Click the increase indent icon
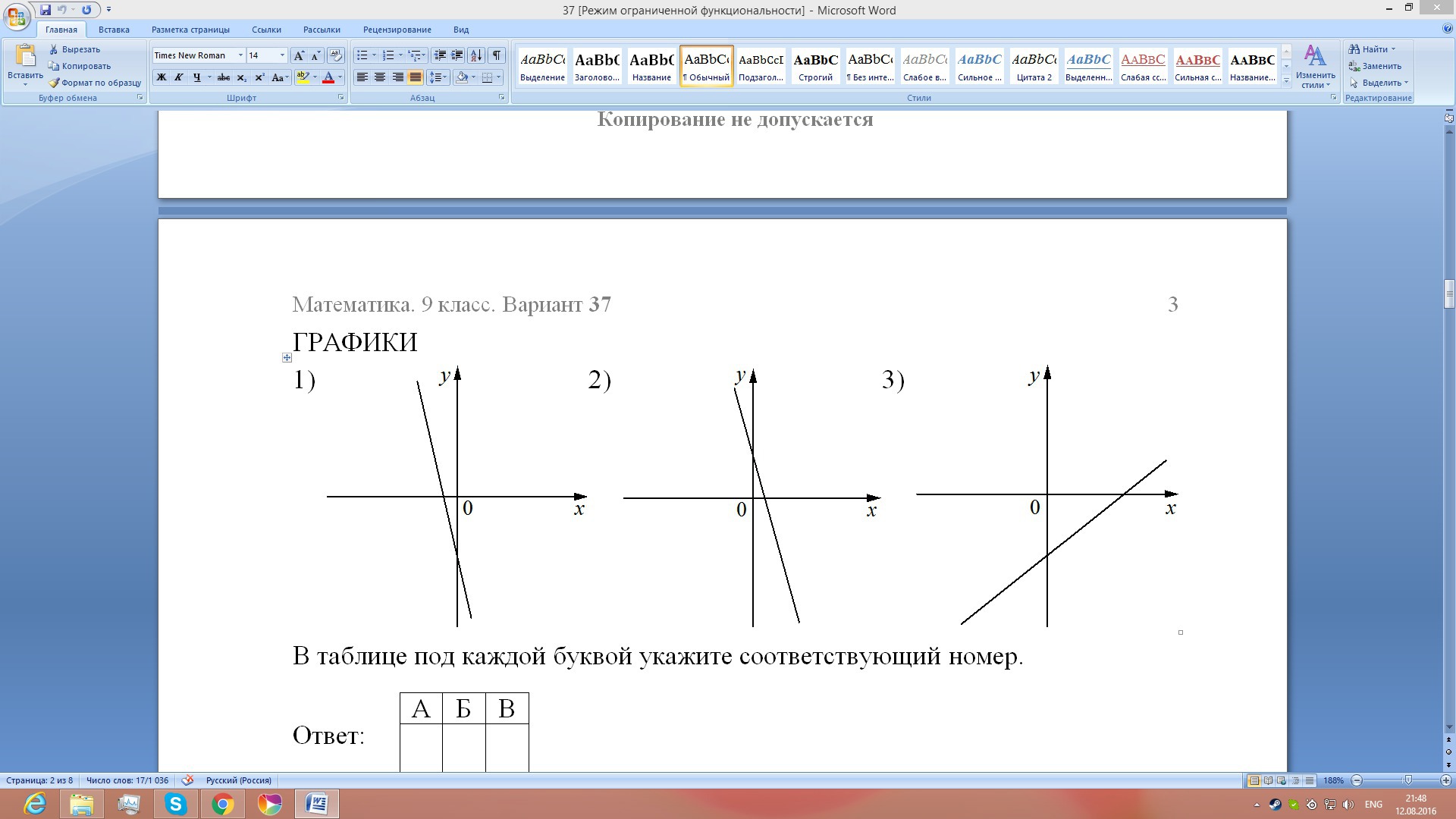The width and height of the screenshot is (1456, 819). tap(457, 55)
